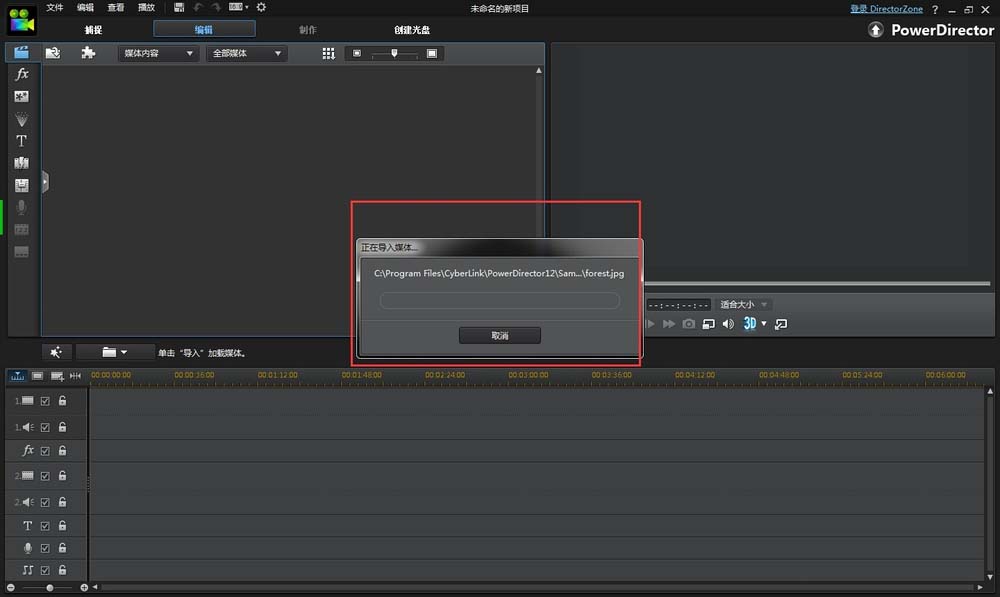
Task: Open the 适合大小 preview size dropdown
Action: (x=744, y=304)
